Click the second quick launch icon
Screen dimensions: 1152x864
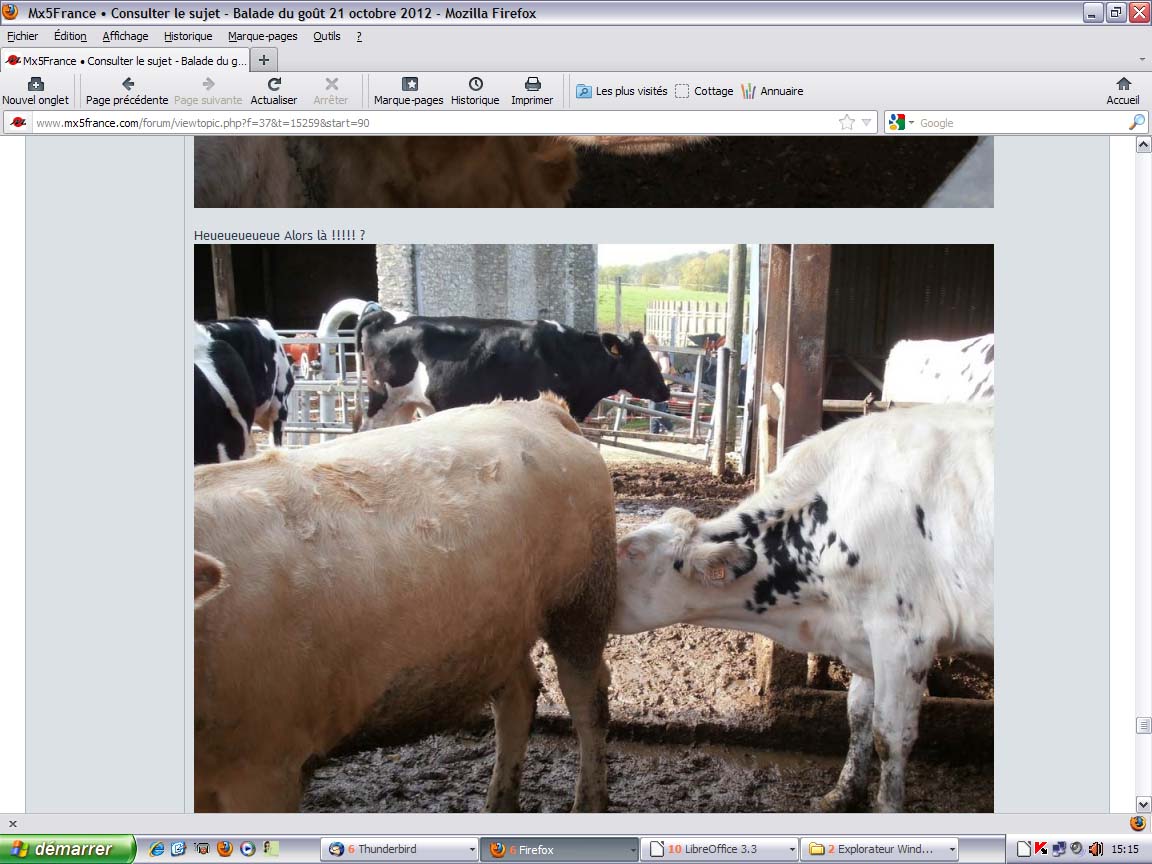179,849
